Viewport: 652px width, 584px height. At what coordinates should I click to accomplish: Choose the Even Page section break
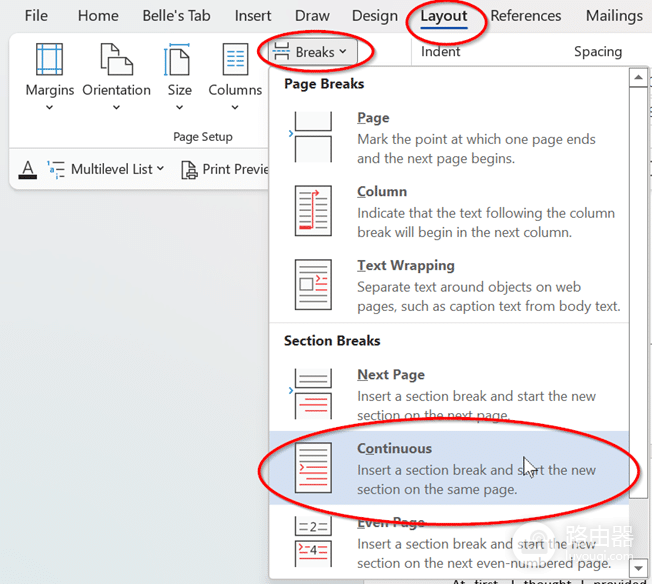449,542
